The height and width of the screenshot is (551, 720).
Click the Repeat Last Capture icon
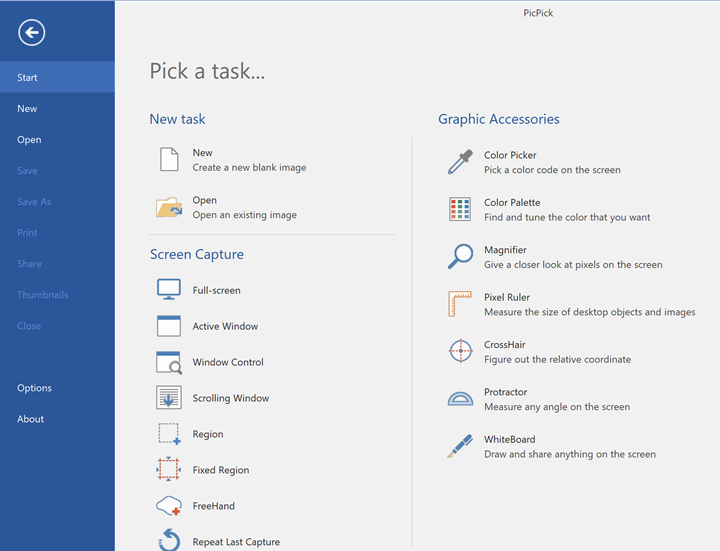(x=169, y=540)
